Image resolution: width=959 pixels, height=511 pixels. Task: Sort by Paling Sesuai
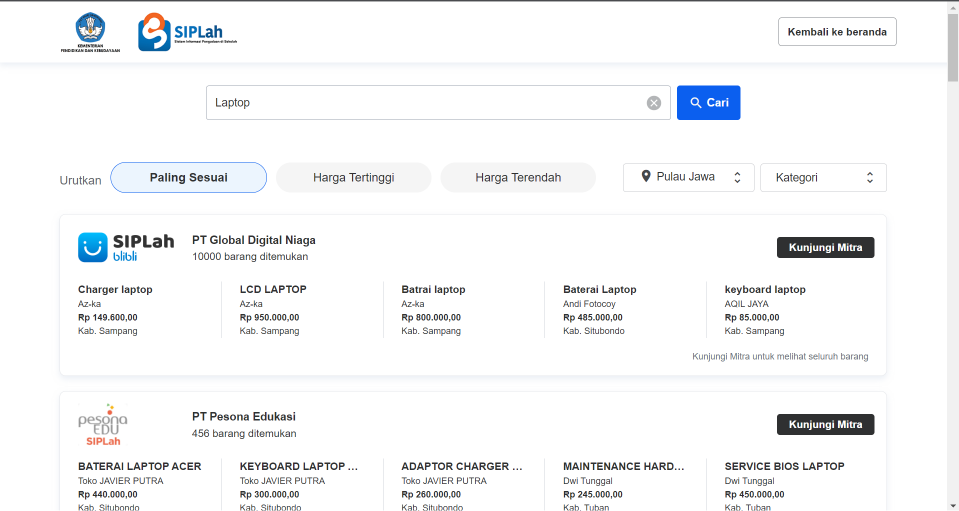[188, 177]
